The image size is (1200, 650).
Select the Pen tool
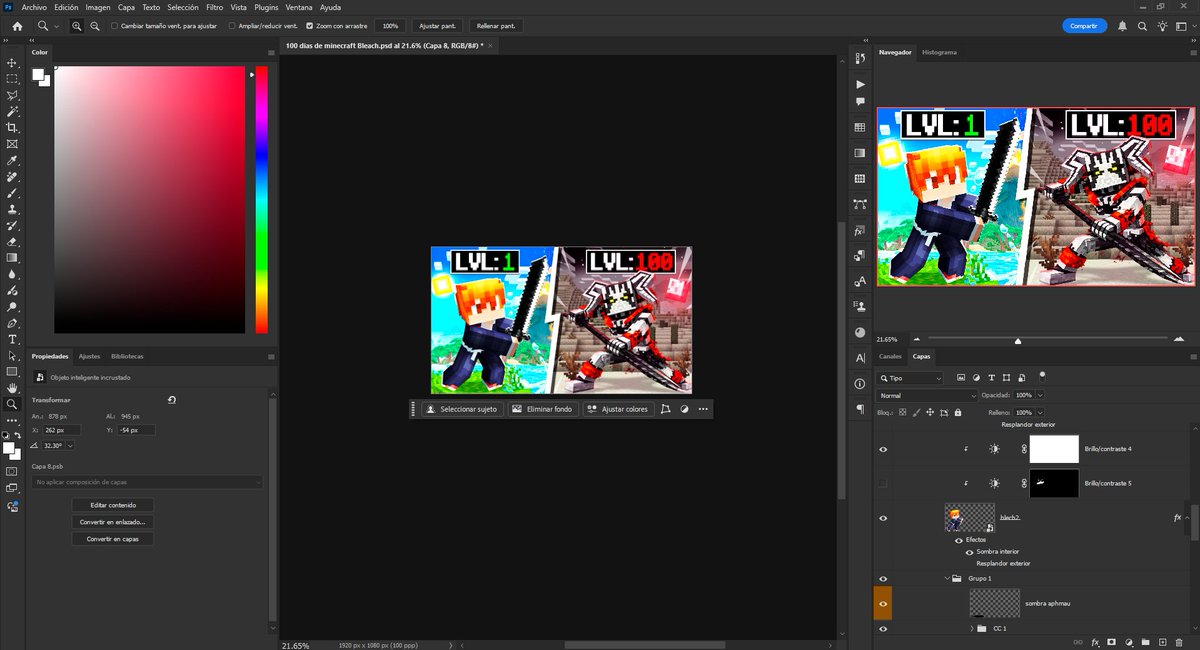click(x=12, y=323)
